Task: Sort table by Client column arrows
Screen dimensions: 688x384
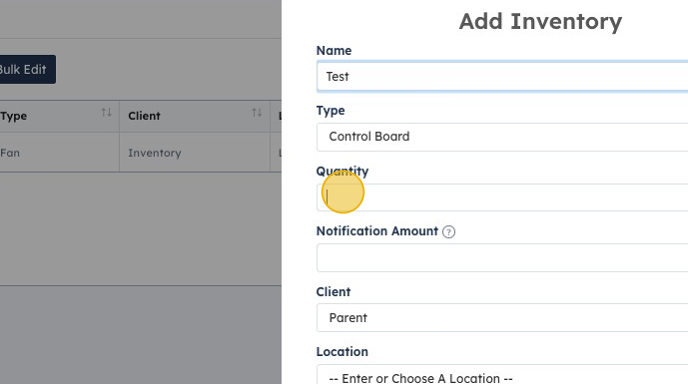Action: [257, 113]
